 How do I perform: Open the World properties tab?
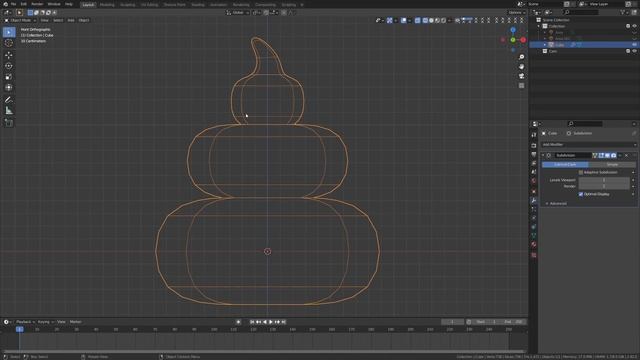(533, 181)
